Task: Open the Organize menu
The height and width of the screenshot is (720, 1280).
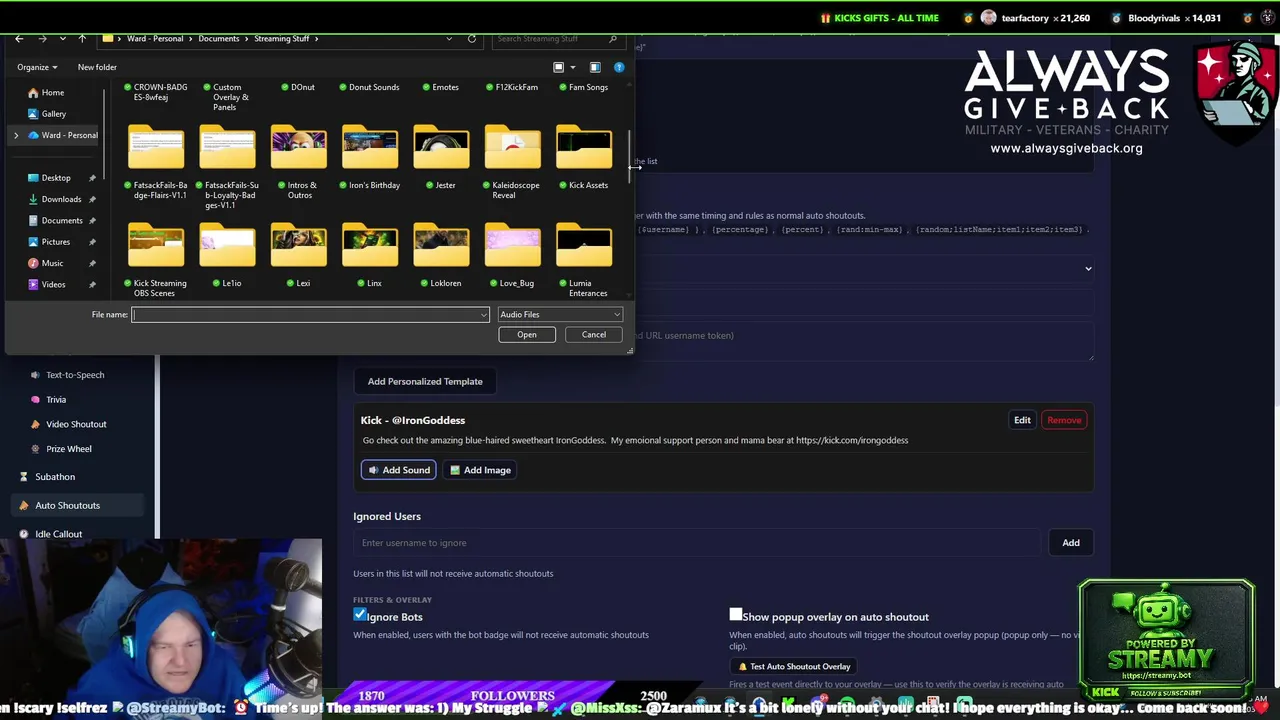Action: [x=37, y=67]
